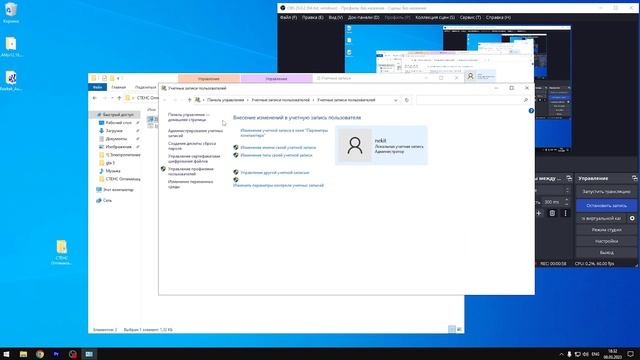This screenshot has height=360, width=640.
Task: Open OBS 'Правка' menu
Action: 313,18
